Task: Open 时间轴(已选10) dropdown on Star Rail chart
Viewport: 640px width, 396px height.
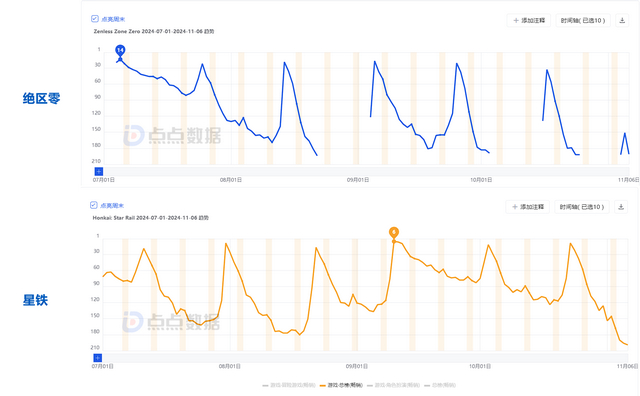Action: click(582, 207)
